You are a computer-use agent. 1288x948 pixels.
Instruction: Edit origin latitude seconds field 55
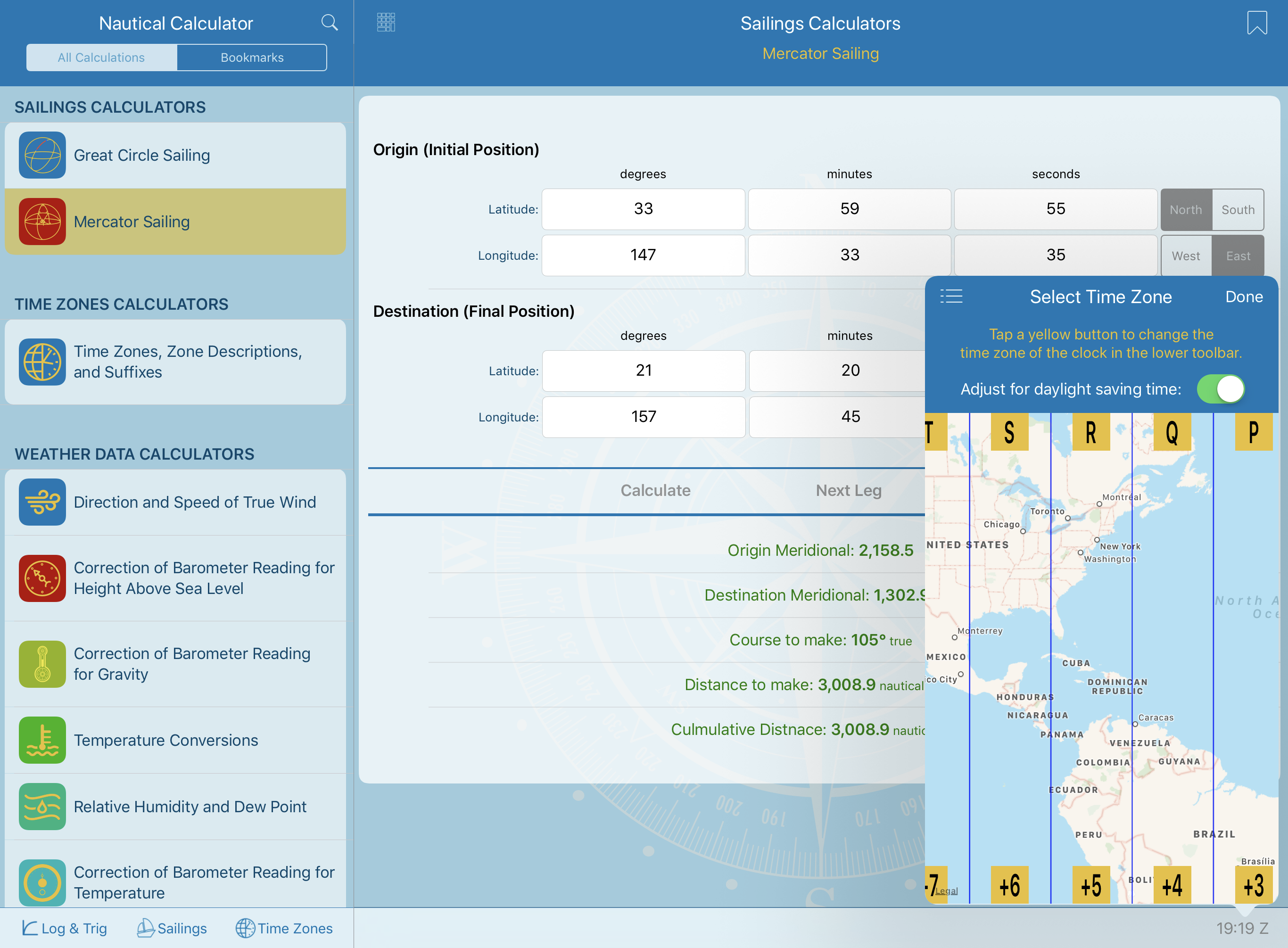(1056, 209)
